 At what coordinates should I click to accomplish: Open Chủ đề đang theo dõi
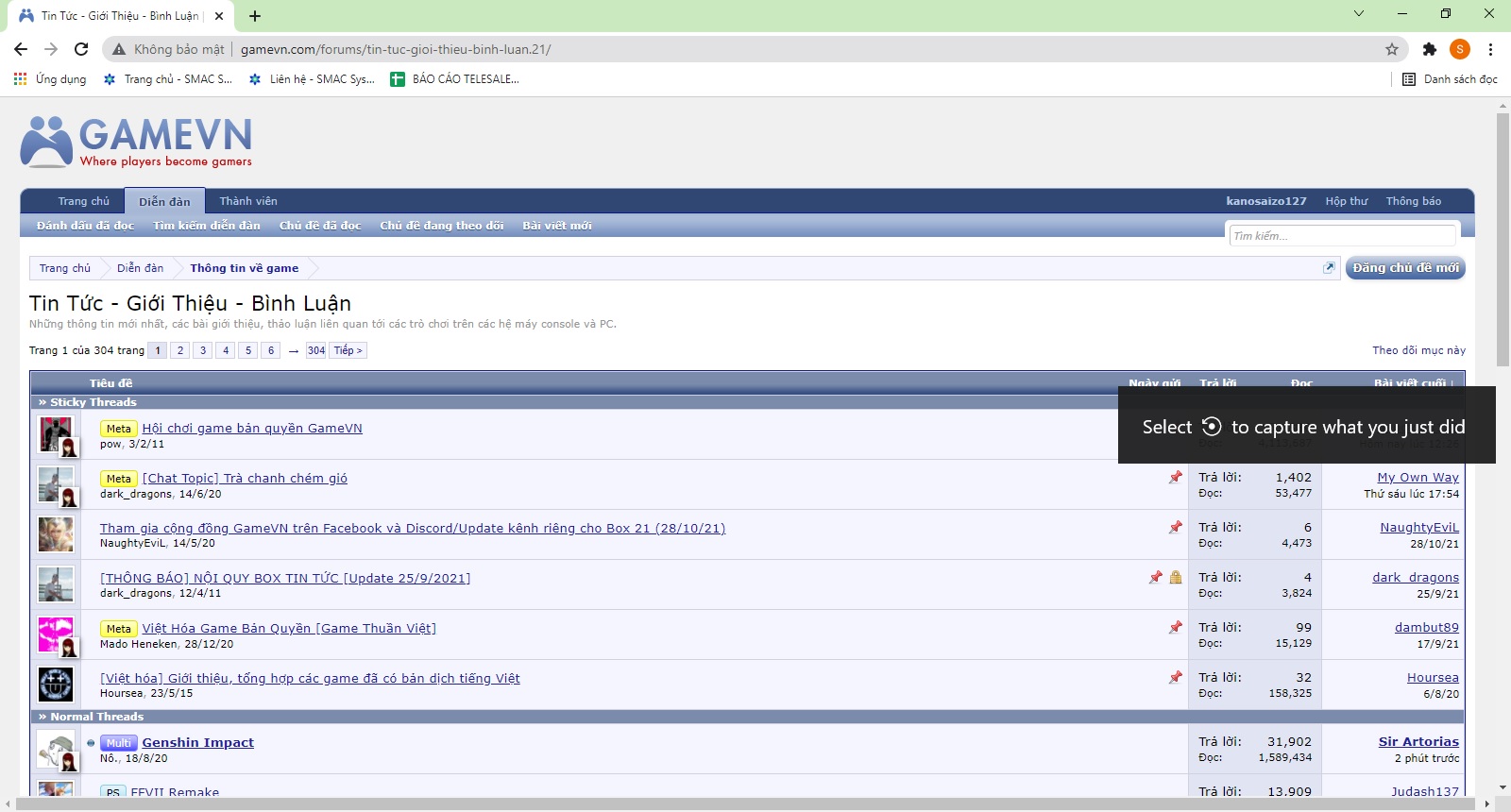pyautogui.click(x=442, y=226)
